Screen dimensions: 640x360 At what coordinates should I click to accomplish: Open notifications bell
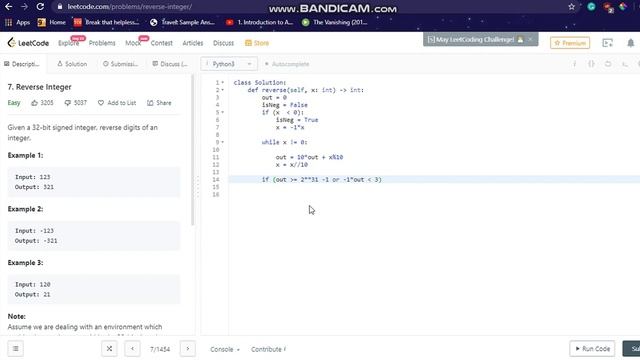click(631, 43)
